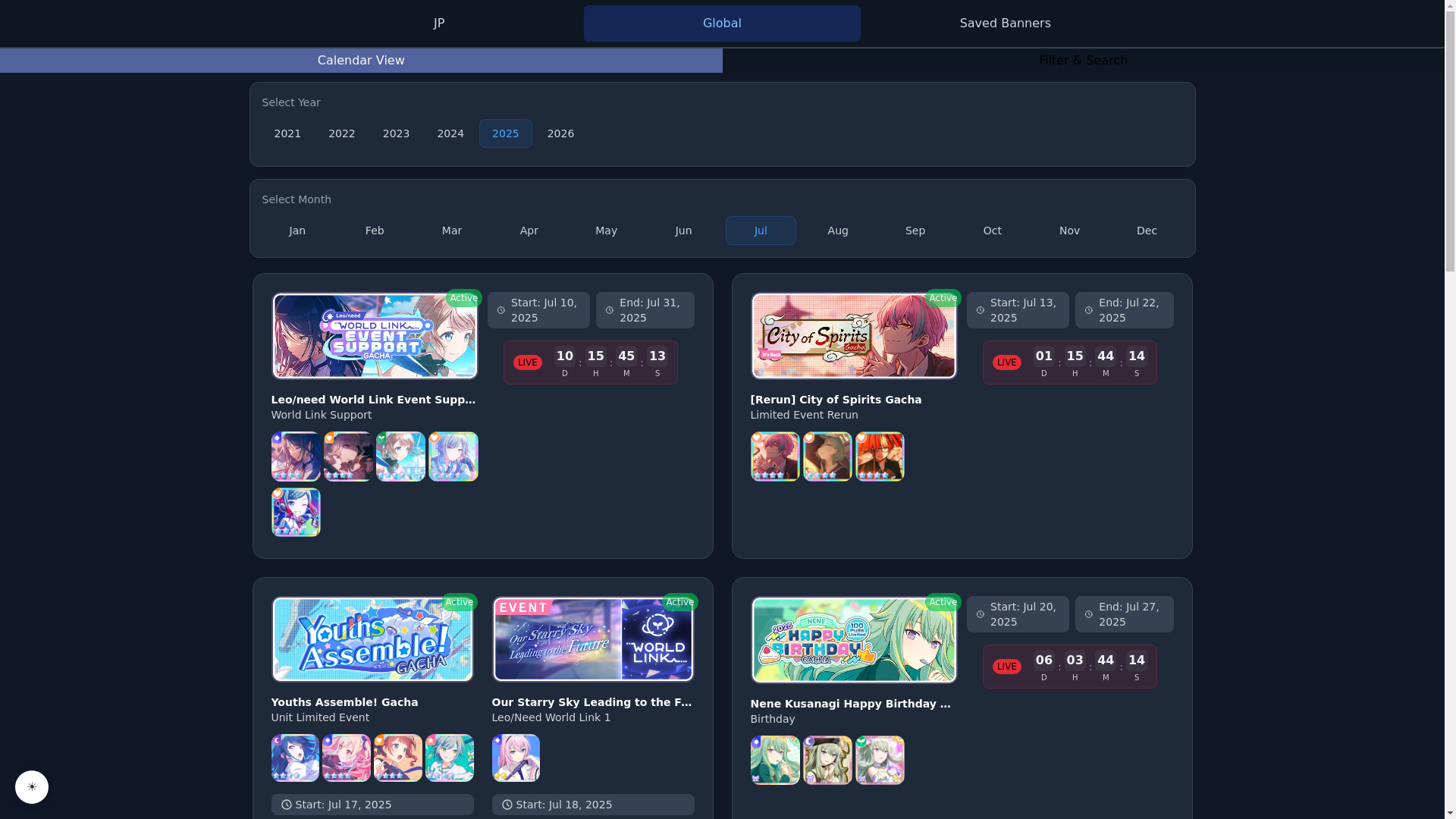This screenshot has height=819, width=1456.
Task: Open third card icon in Youths Assemble banner
Action: click(398, 758)
